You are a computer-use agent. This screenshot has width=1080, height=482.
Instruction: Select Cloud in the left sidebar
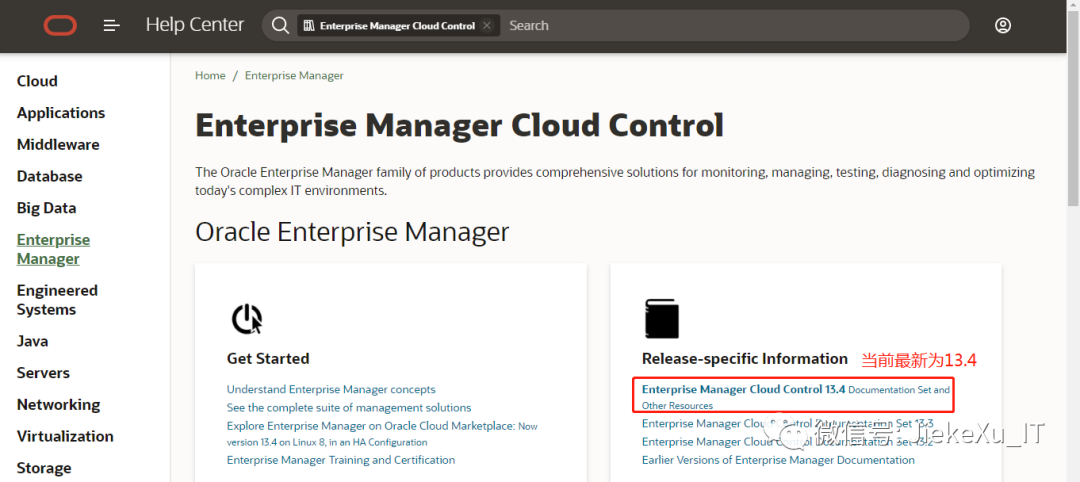[37, 81]
